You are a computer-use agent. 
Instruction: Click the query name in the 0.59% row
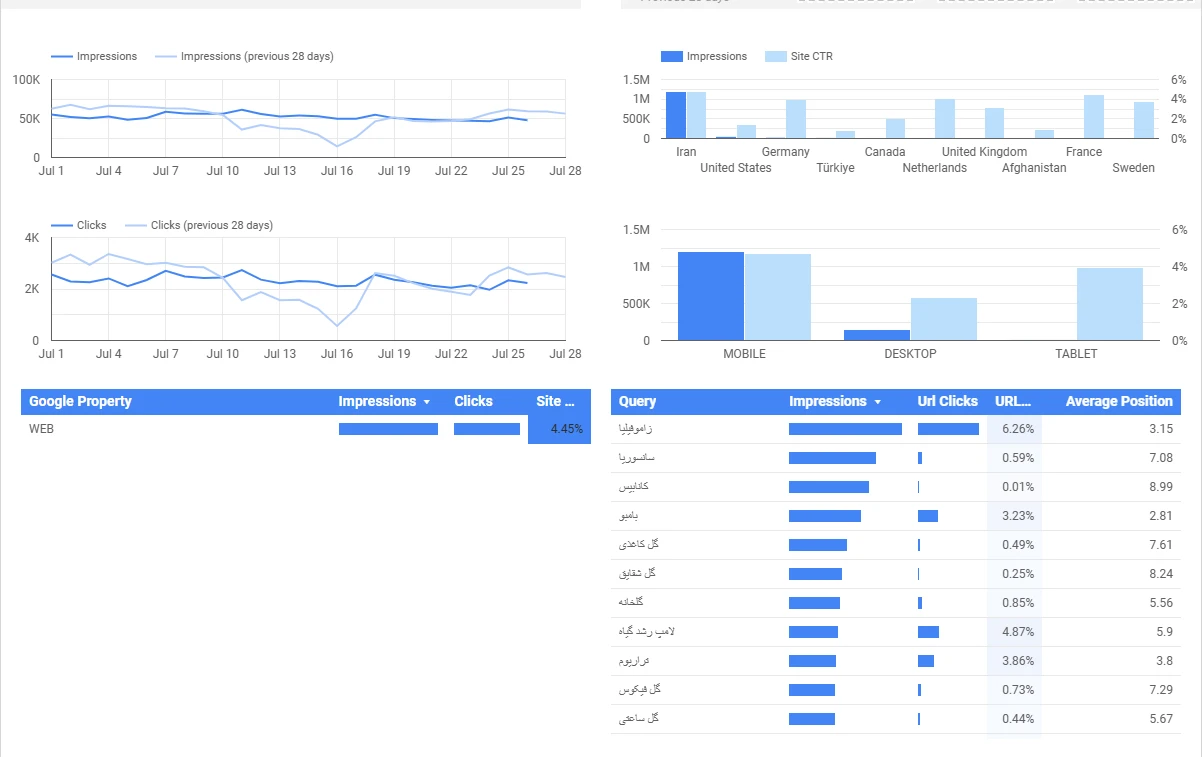pyautogui.click(x=637, y=458)
